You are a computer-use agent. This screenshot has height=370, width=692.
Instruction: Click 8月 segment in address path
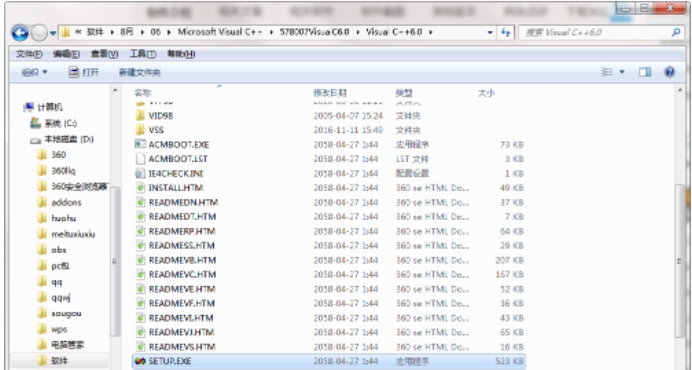pos(127,32)
